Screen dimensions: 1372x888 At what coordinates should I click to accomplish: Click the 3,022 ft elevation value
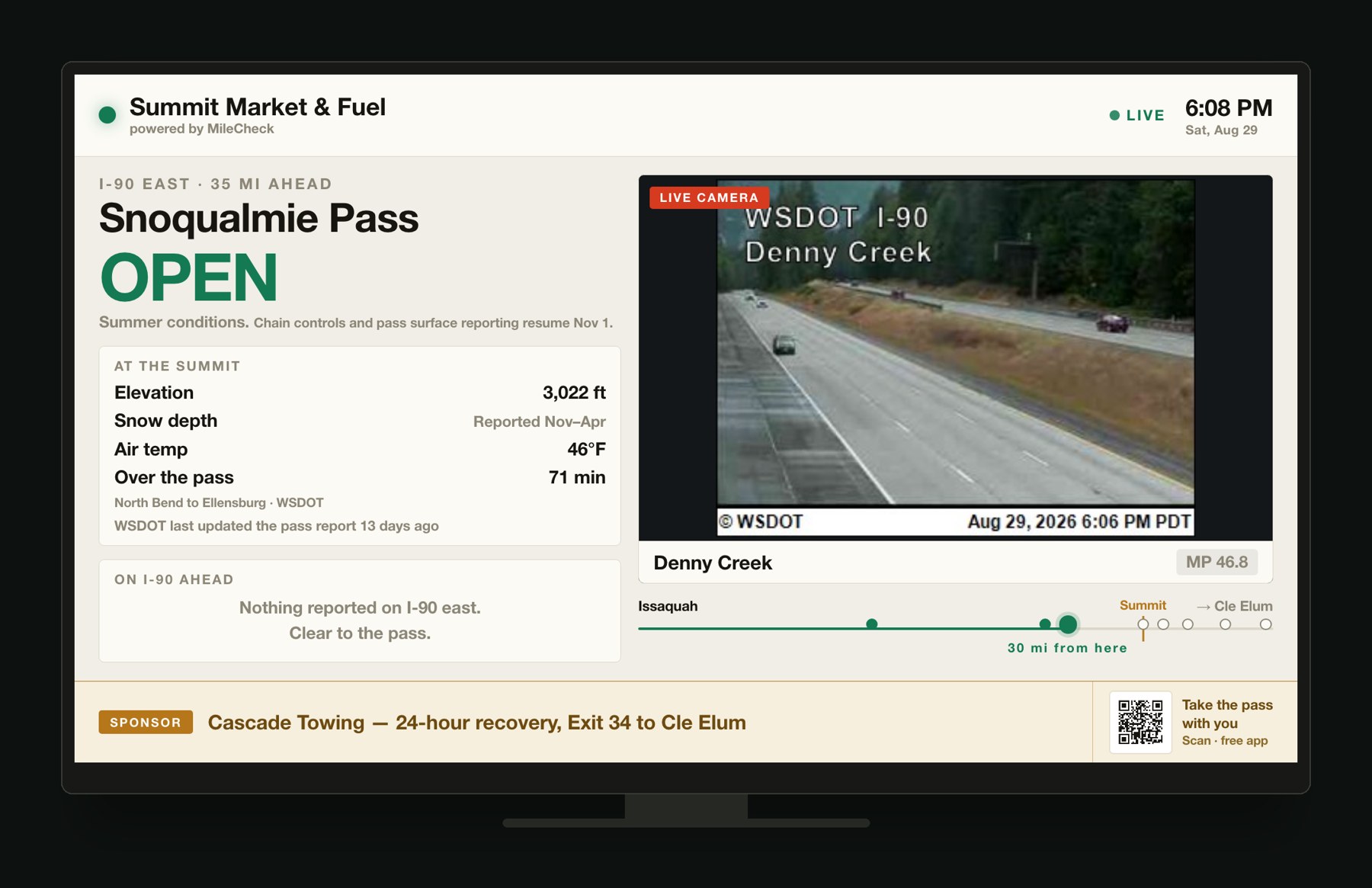click(x=574, y=393)
